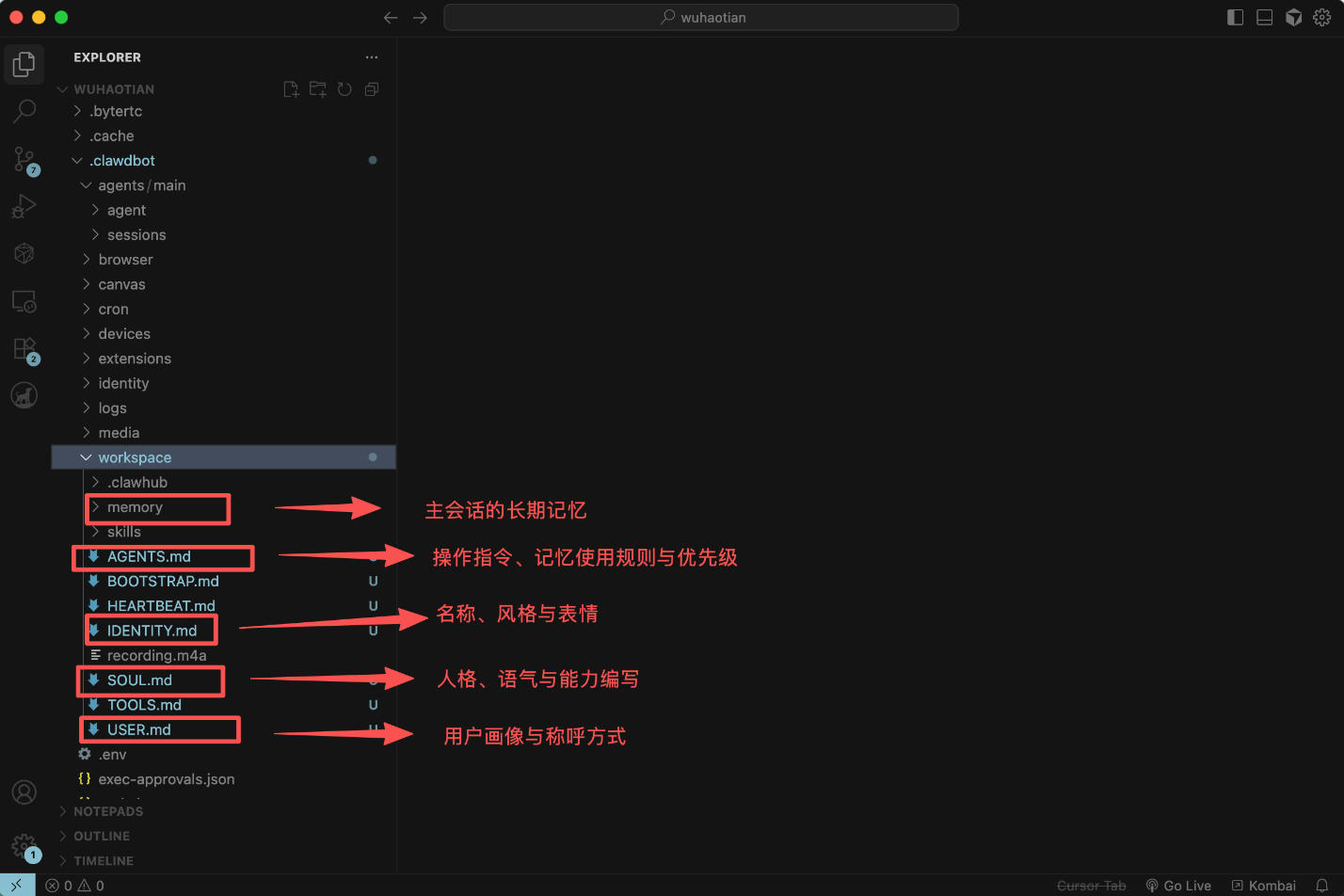Go forward using the right arrow
Viewport: 1344px width, 896px height.
(x=420, y=18)
